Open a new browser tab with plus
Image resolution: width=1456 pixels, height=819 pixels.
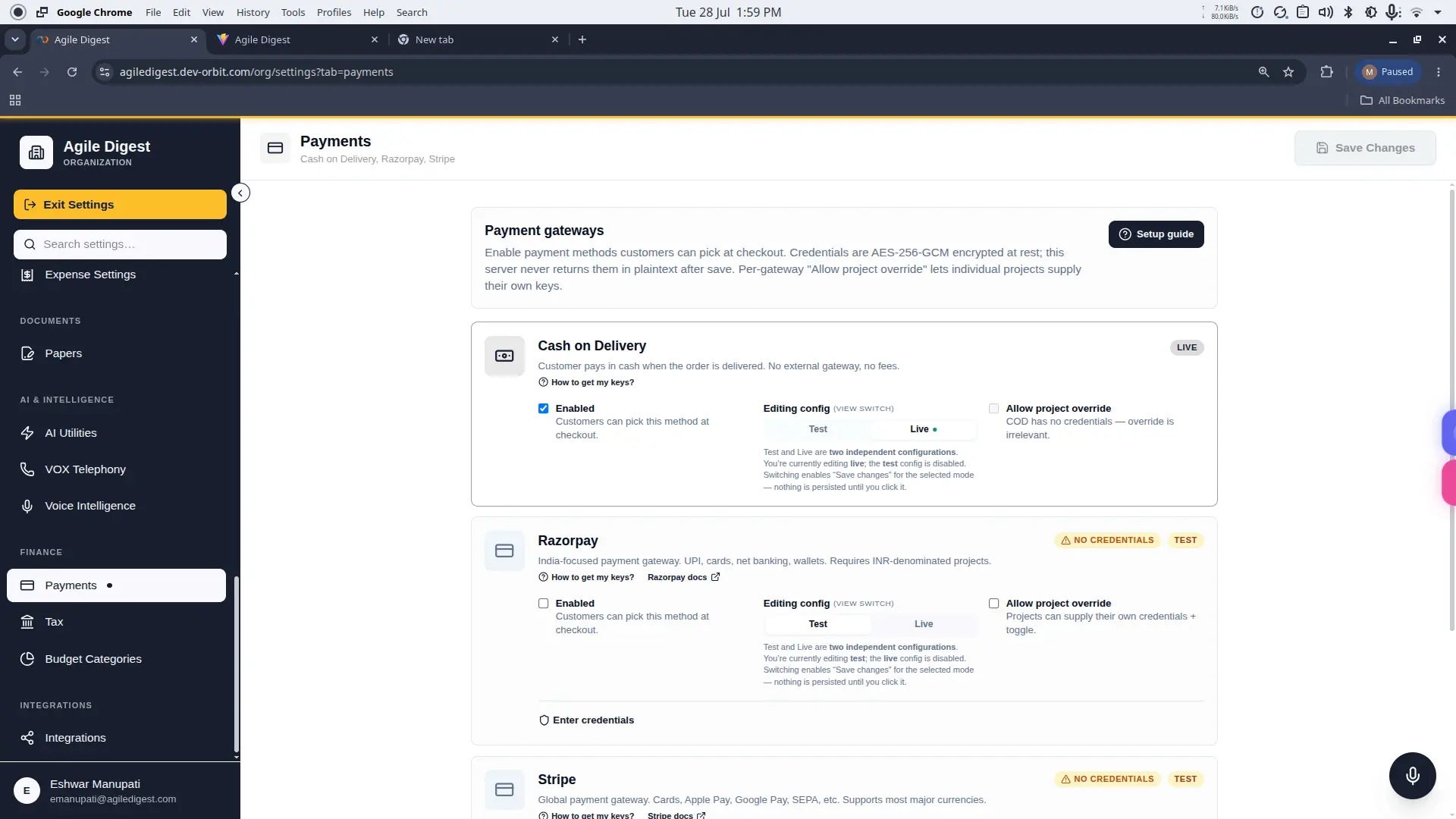click(582, 39)
